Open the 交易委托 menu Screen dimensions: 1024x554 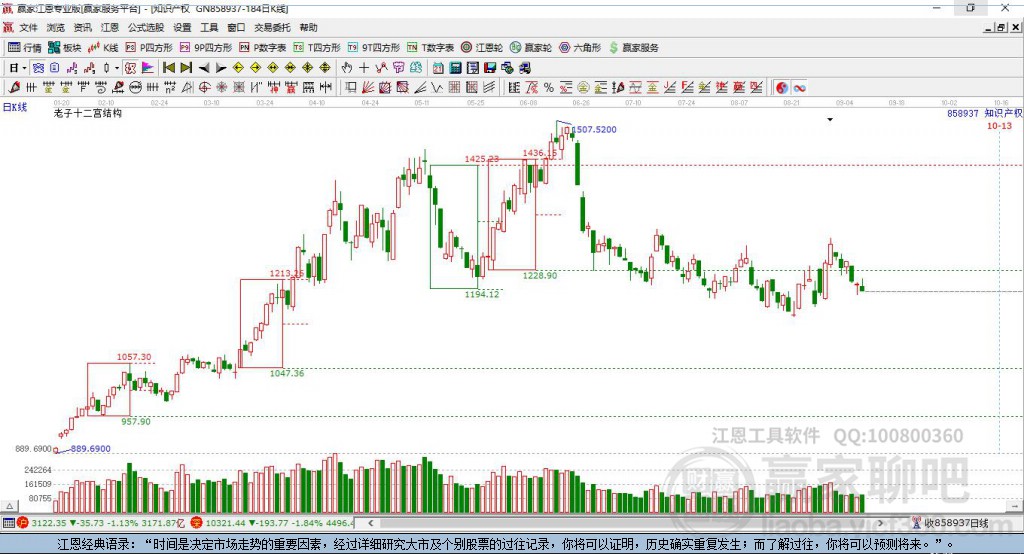pyautogui.click(x=272, y=27)
